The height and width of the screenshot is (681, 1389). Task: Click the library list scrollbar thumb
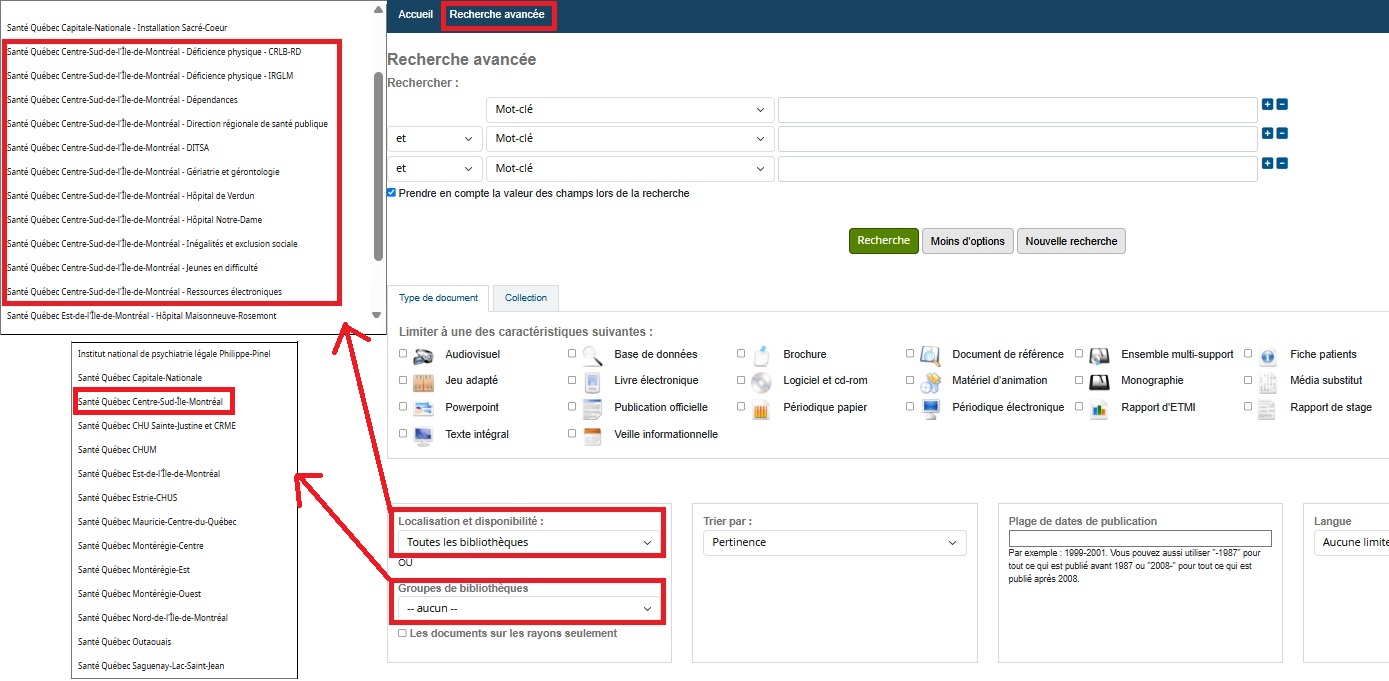(377, 166)
